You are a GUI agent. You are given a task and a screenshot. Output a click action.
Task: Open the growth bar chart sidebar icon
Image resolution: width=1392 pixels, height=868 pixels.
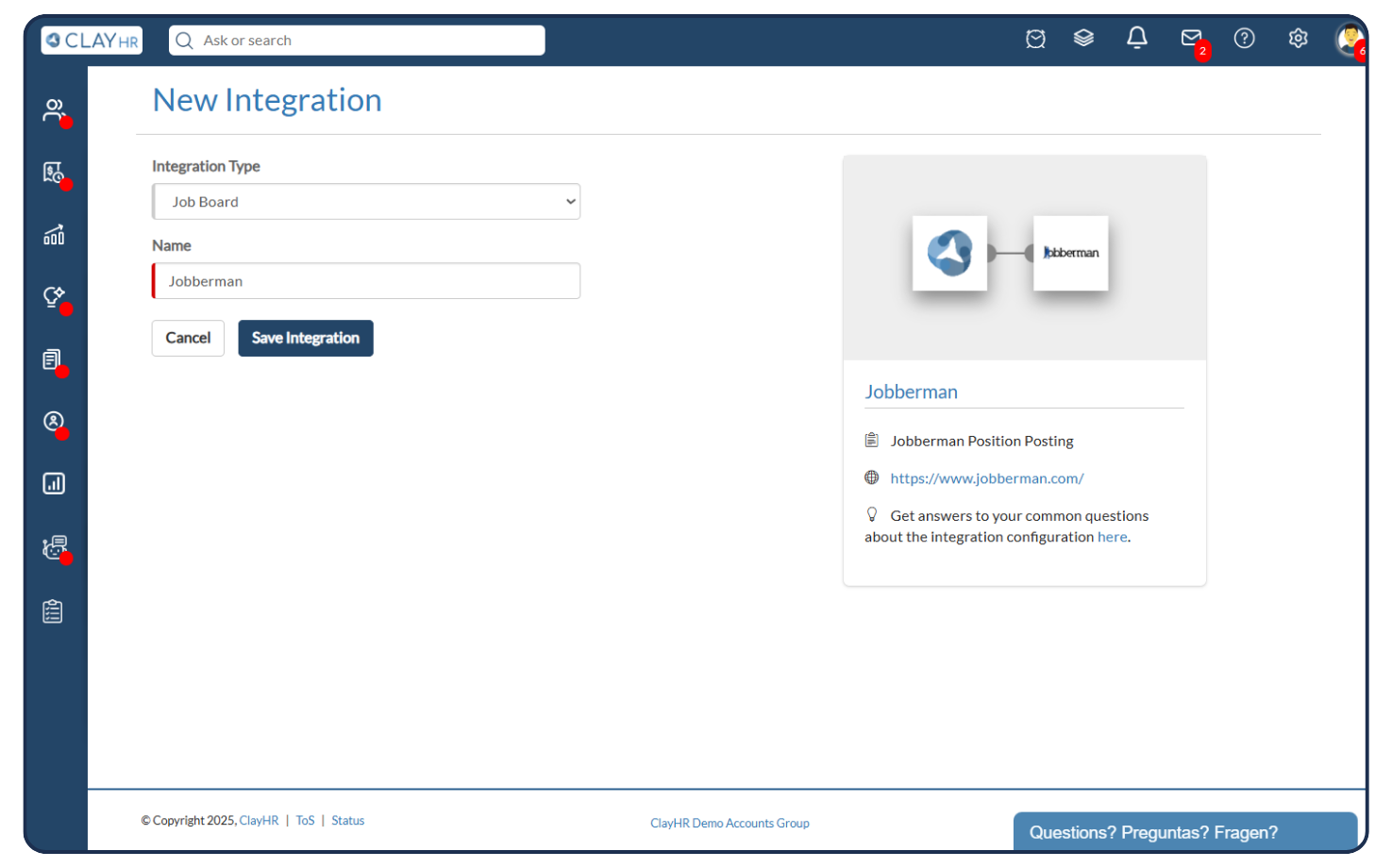click(x=54, y=235)
